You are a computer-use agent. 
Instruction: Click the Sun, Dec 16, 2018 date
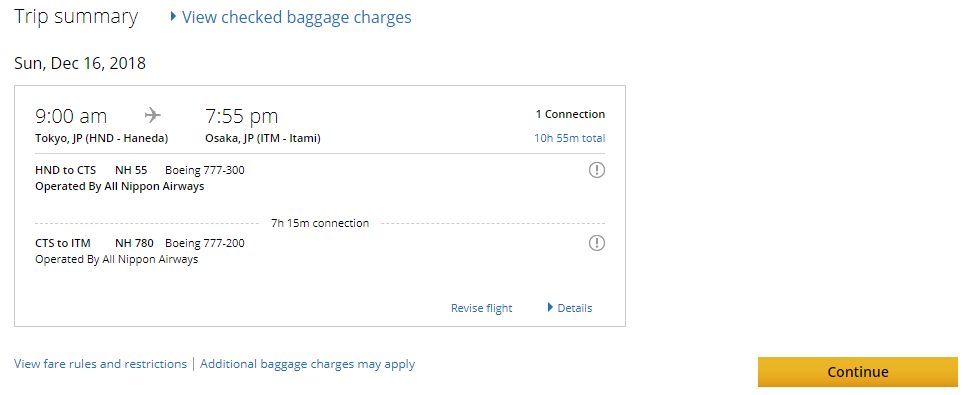(x=80, y=63)
